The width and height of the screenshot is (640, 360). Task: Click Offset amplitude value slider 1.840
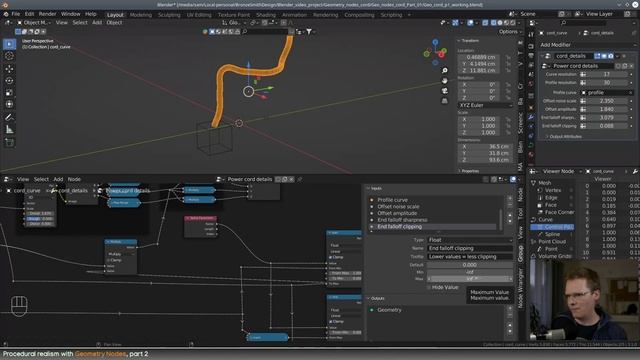pyautogui.click(x=607, y=109)
